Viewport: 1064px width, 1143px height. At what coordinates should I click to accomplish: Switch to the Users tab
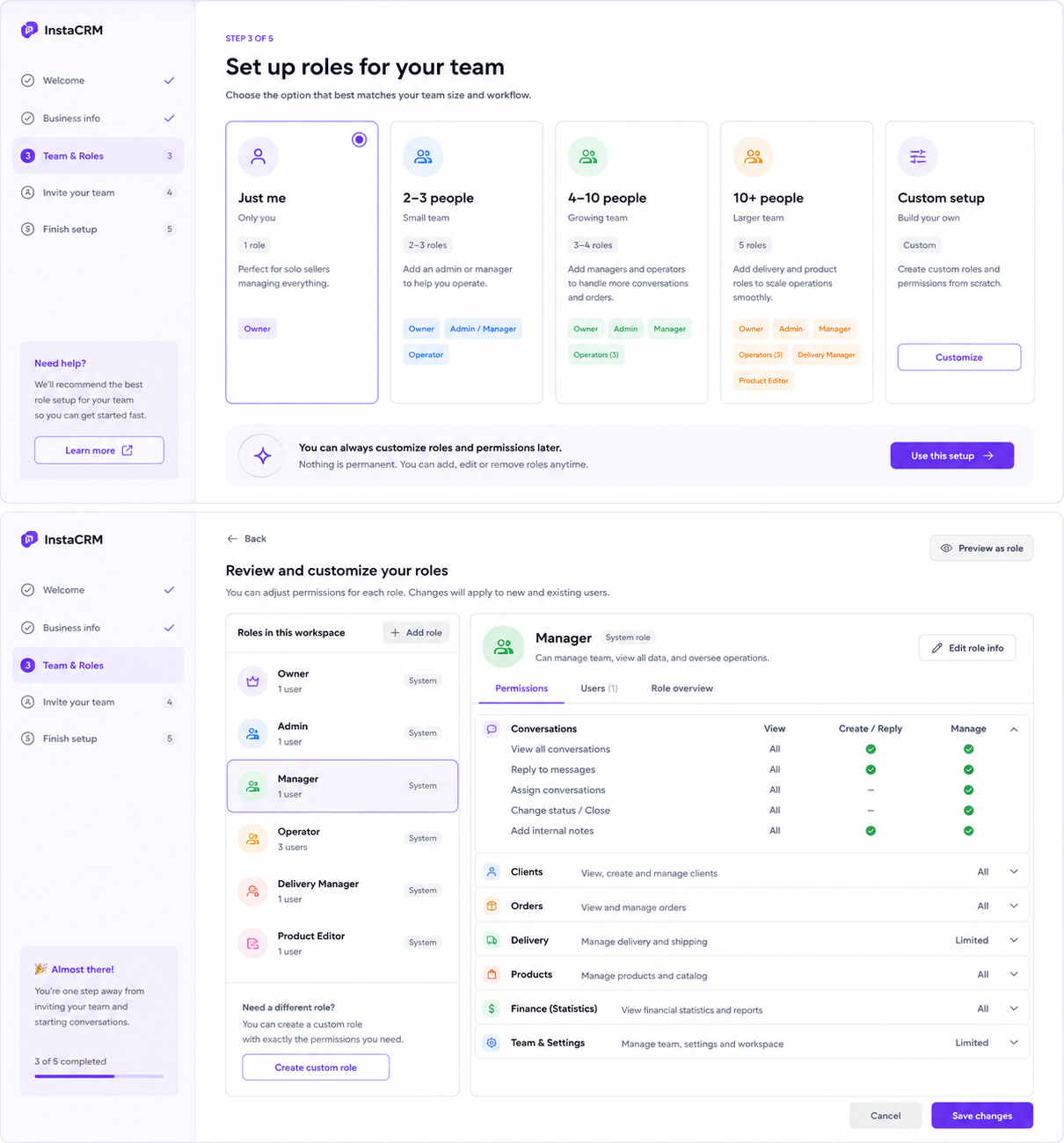pos(599,688)
